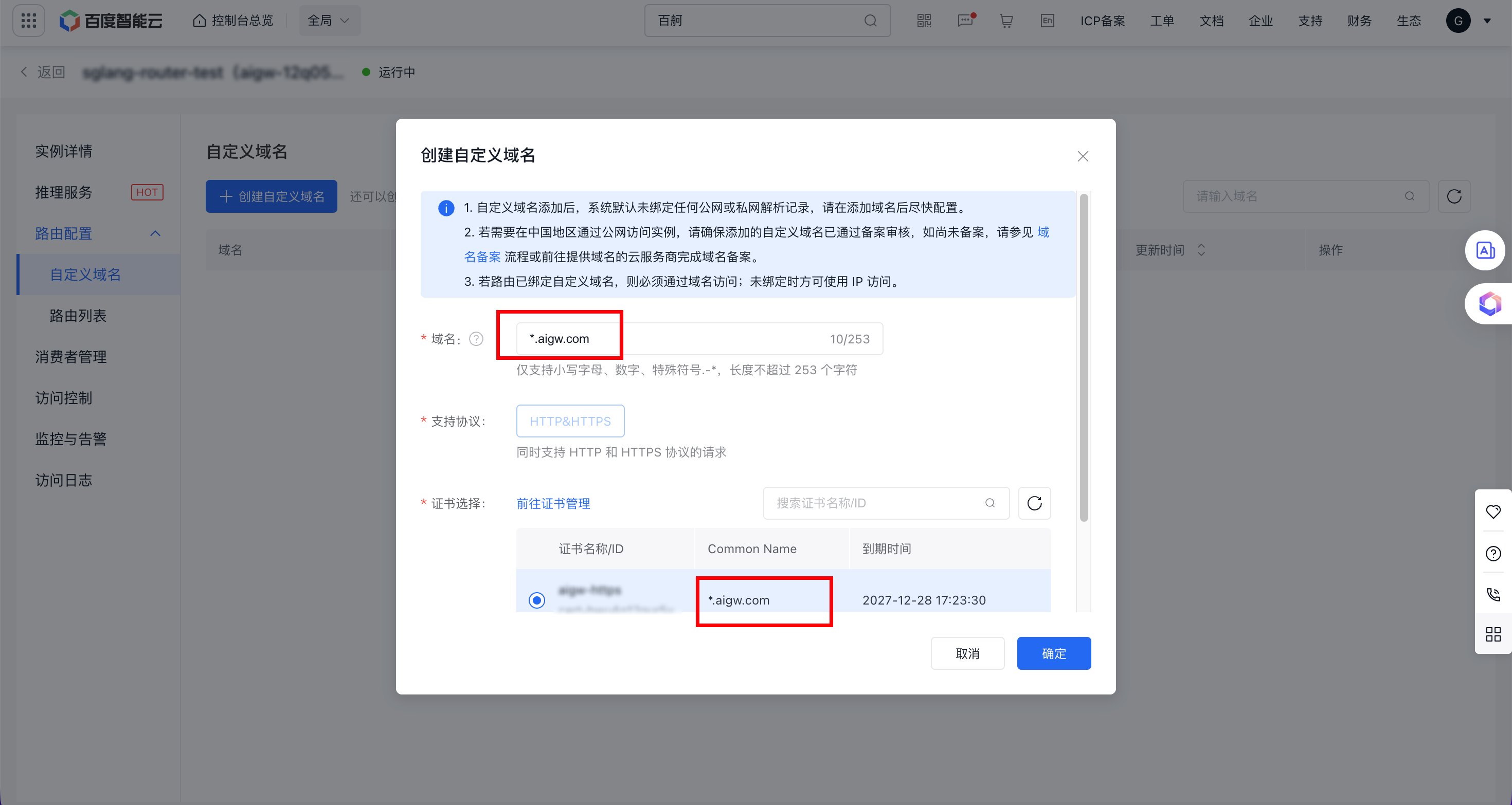The width and height of the screenshot is (1512, 805).
Task: Collapse the 路由配置 sidebar section
Action: [155, 233]
